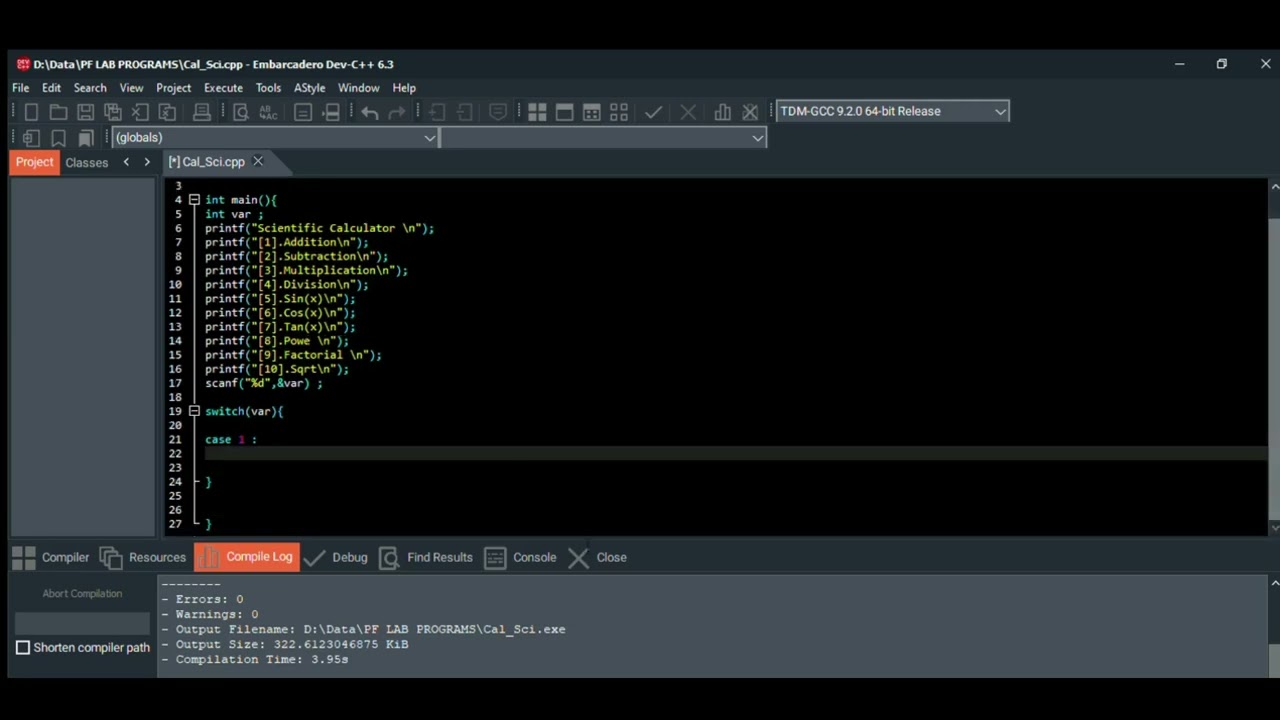
Task: Open the Project menu
Action: pos(173,88)
